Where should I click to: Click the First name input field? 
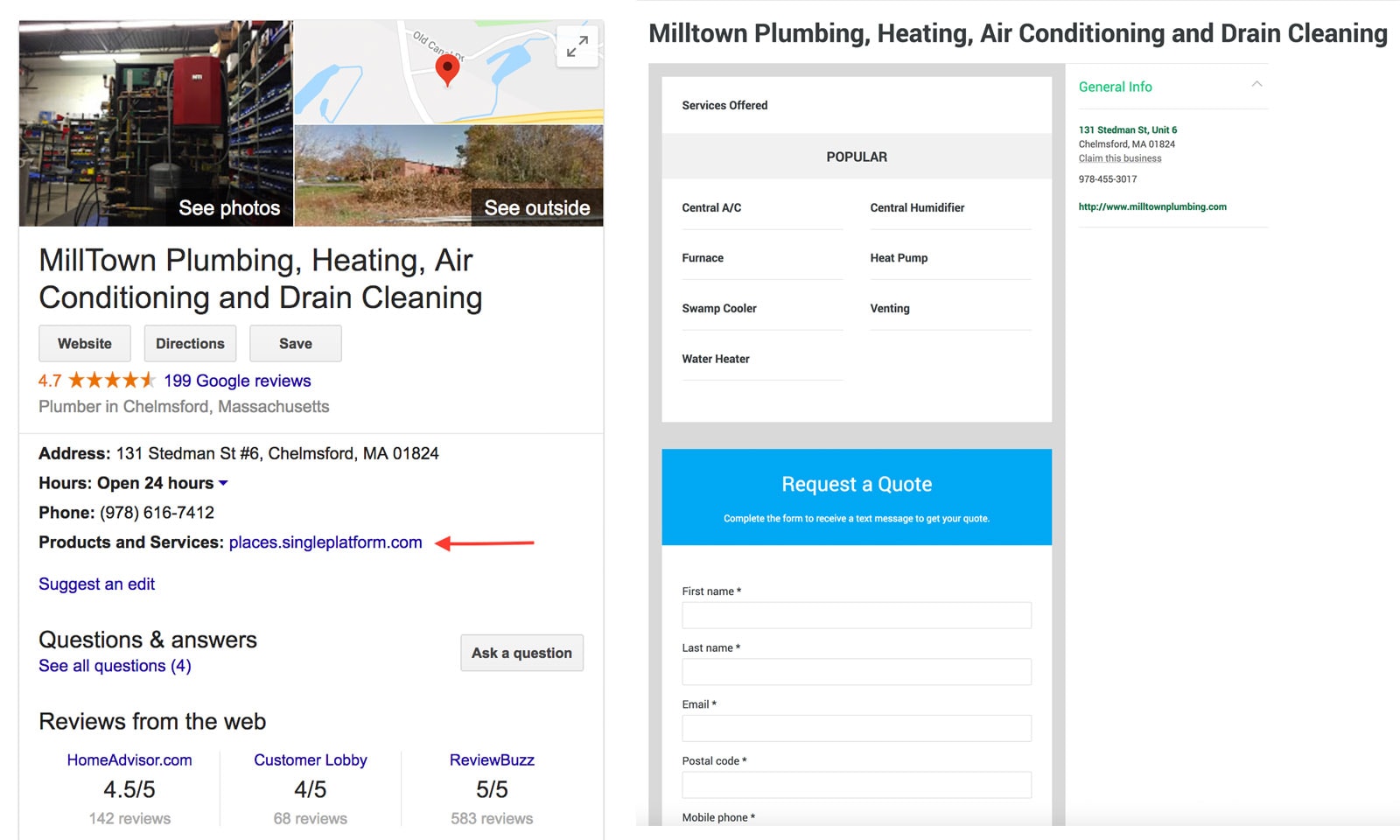[x=856, y=615]
